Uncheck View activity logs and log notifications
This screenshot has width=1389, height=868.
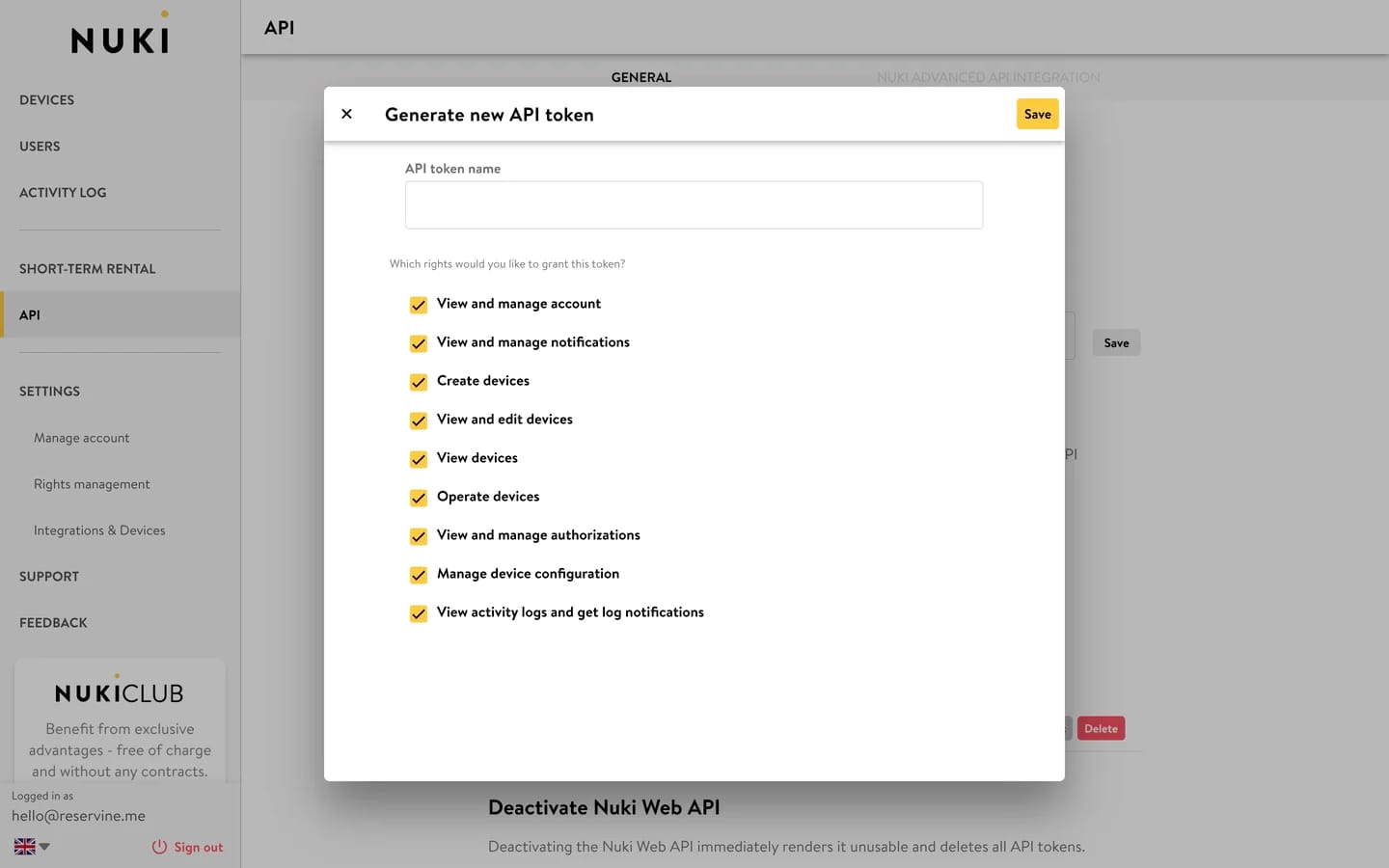pyautogui.click(x=419, y=613)
